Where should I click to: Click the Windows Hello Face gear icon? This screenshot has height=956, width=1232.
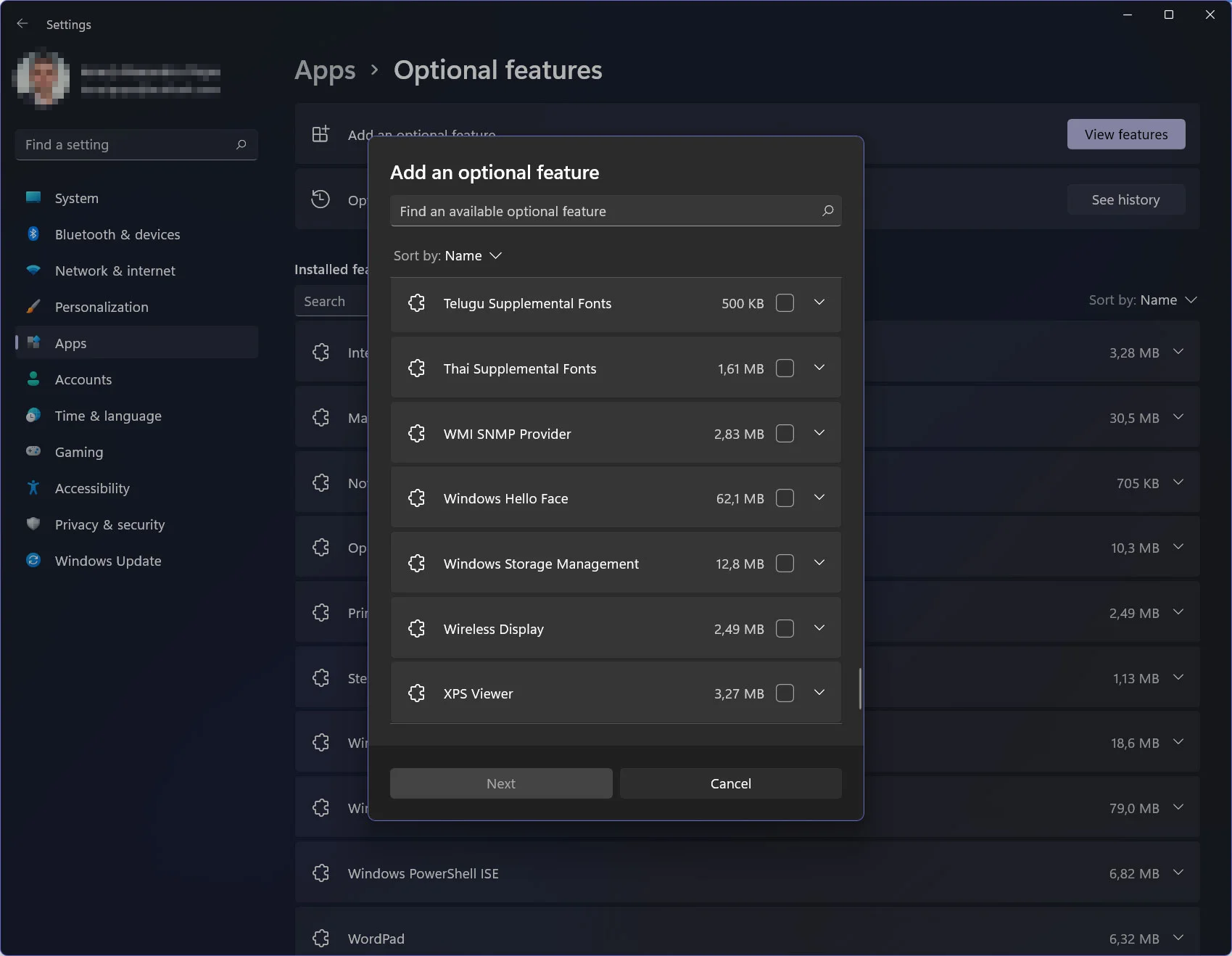417,498
